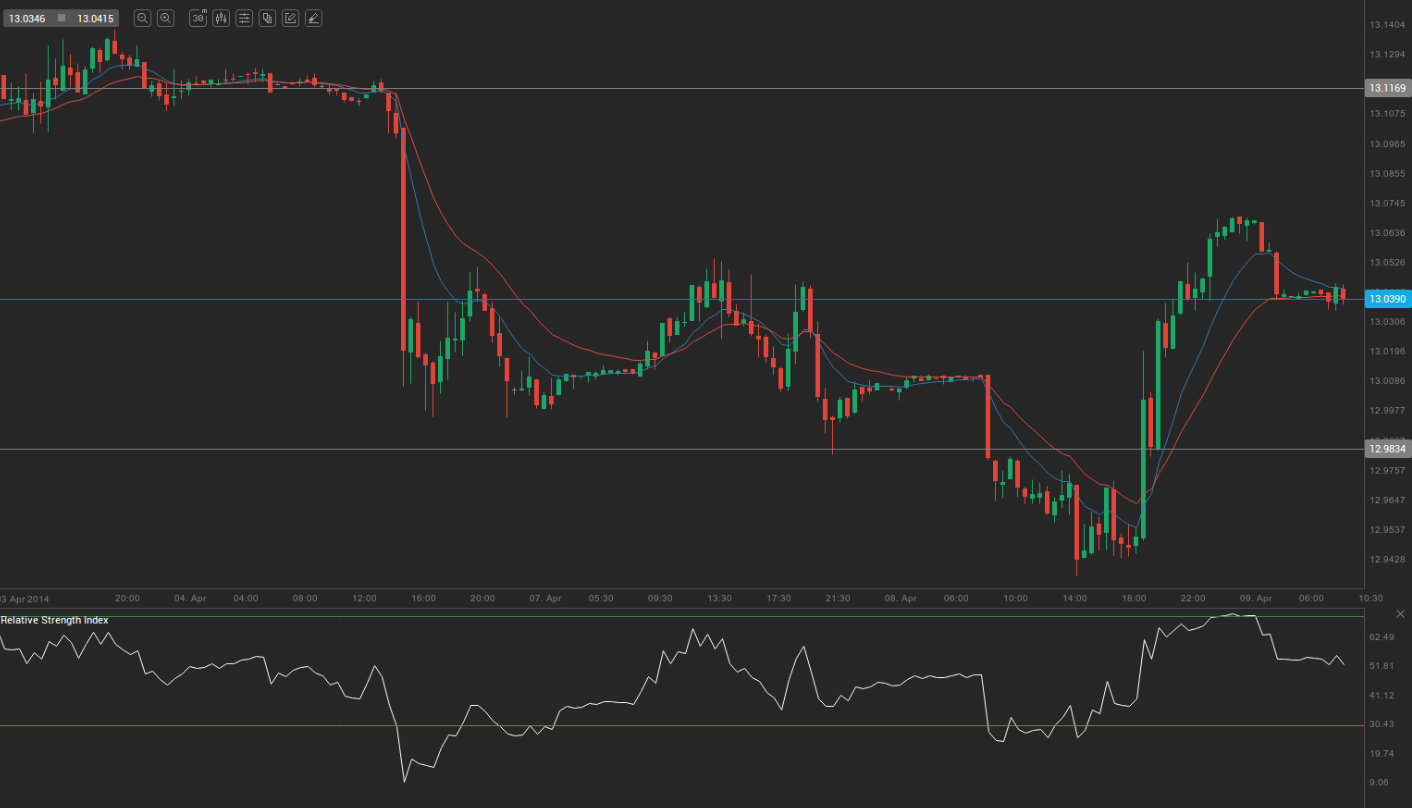The height and width of the screenshot is (808, 1412).
Task: Select the eraser/highlighter tool icon
Action: coord(313,18)
